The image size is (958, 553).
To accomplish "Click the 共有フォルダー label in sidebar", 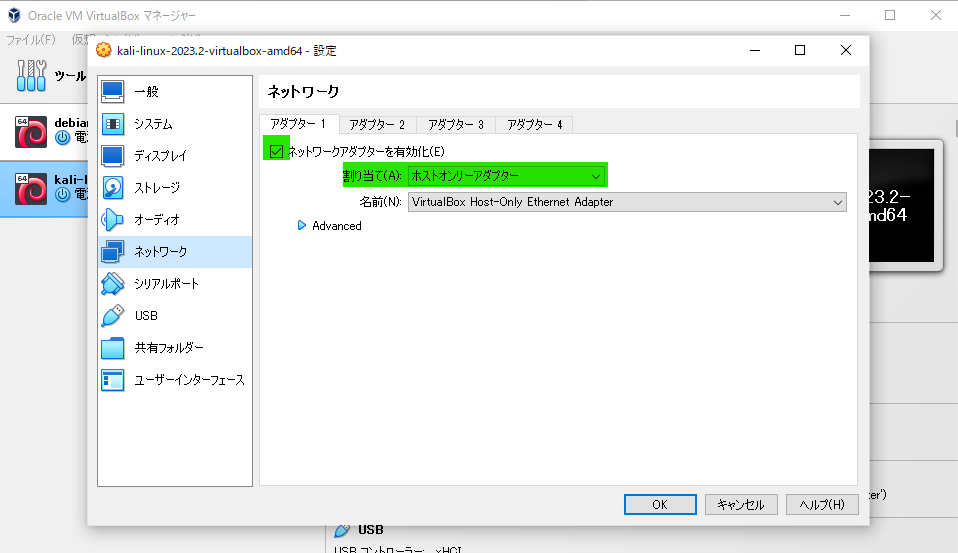I will coord(169,348).
